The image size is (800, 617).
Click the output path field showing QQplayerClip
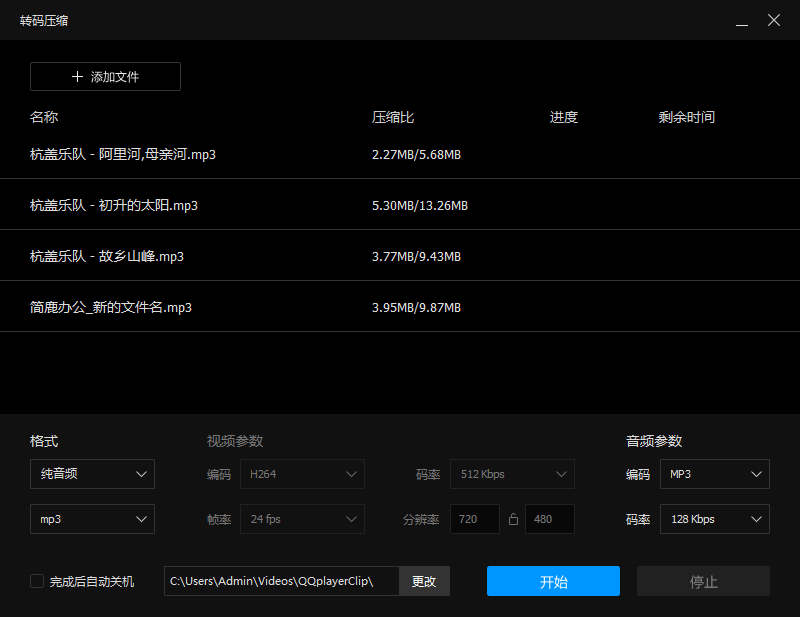(x=280, y=581)
